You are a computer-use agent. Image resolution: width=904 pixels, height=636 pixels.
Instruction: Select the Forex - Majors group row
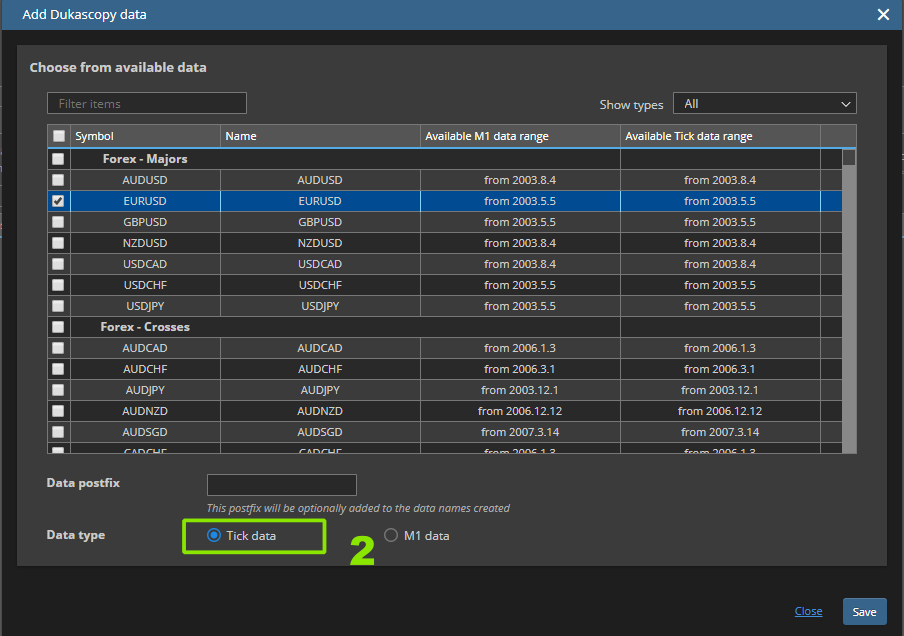[x=445, y=159]
